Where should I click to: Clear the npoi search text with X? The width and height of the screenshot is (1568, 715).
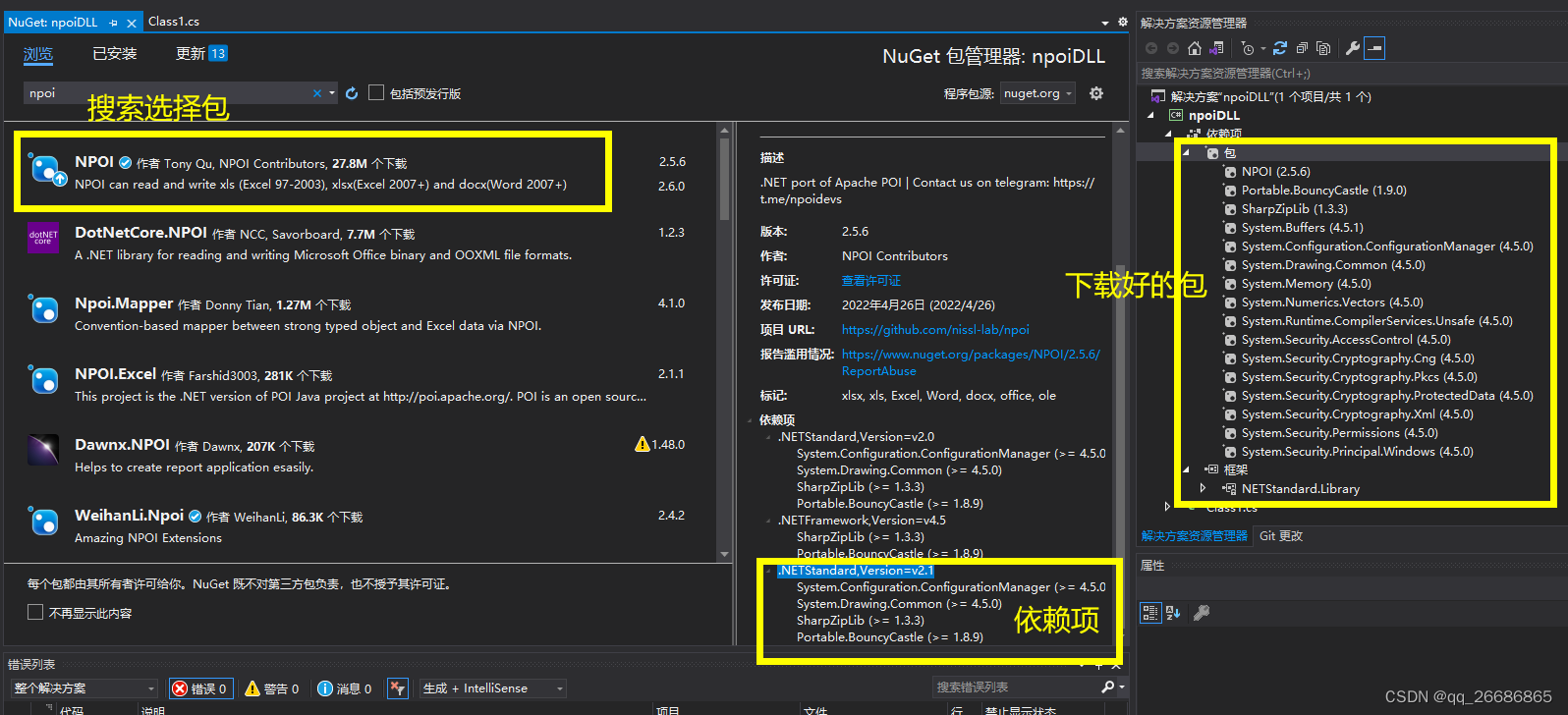pyautogui.click(x=317, y=93)
